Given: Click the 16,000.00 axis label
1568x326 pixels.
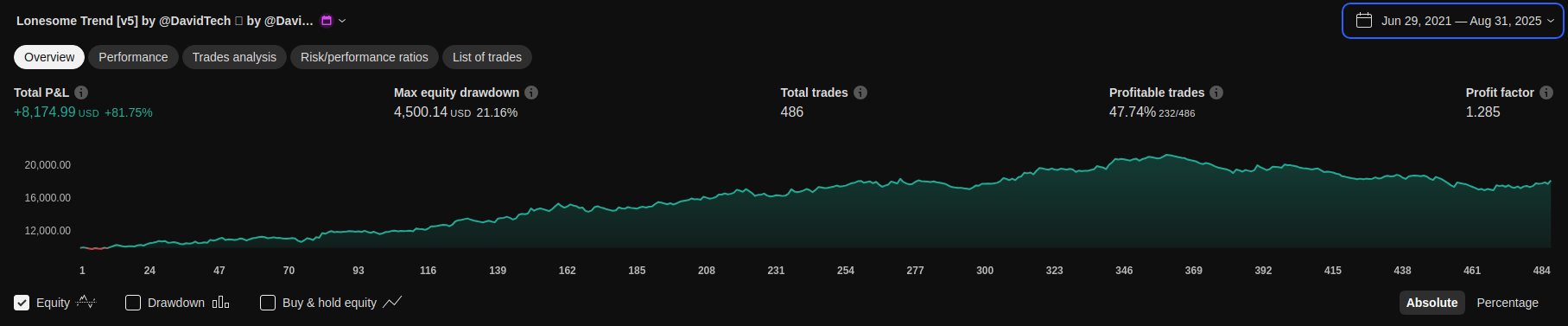Looking at the screenshot, I should click(48, 198).
